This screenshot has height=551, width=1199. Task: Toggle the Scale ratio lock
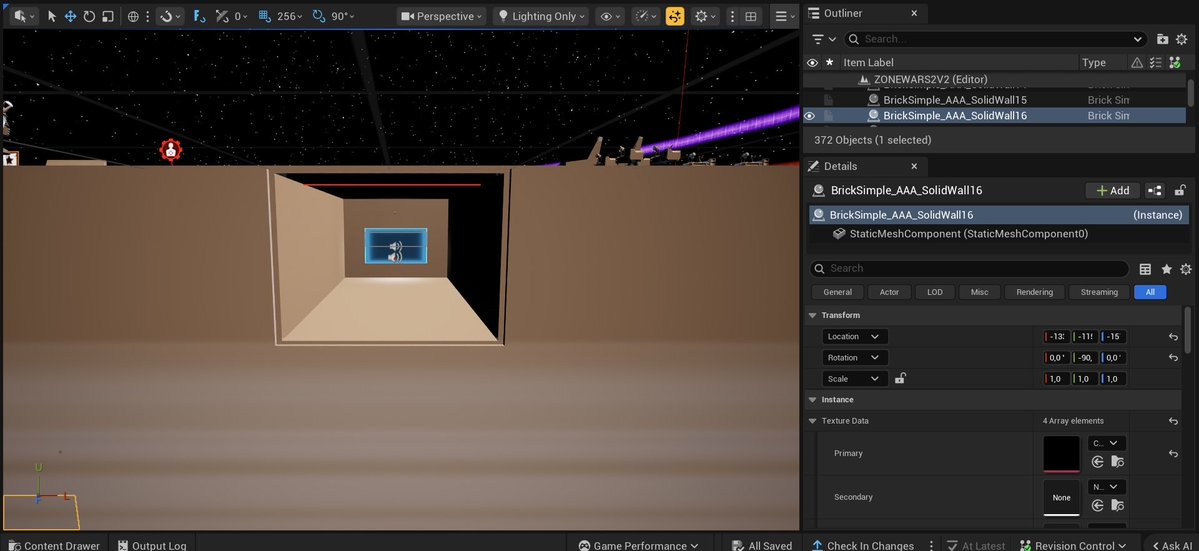click(901, 378)
